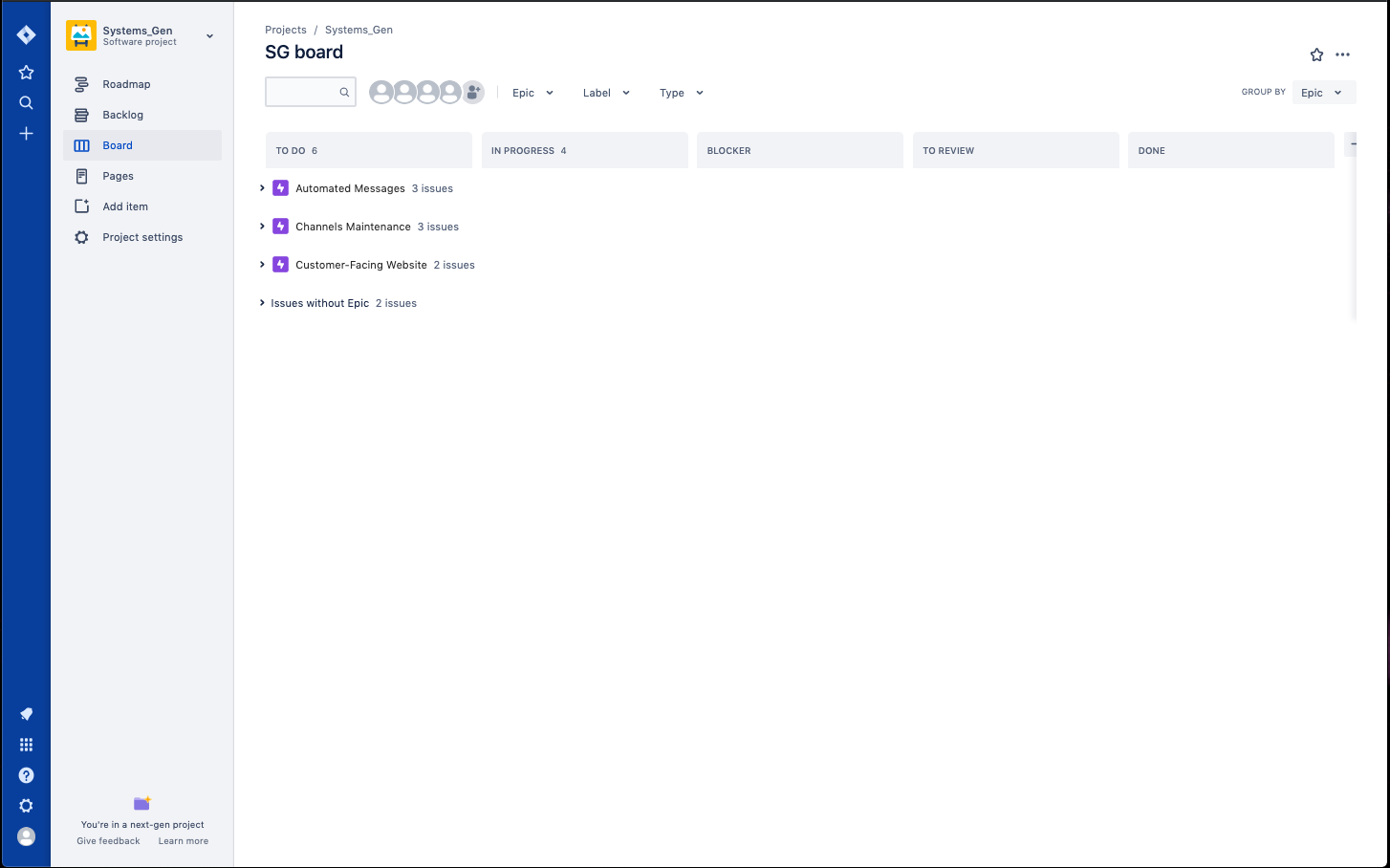Open the board more actions ellipsis menu
This screenshot has width=1390, height=868.
[x=1343, y=54]
